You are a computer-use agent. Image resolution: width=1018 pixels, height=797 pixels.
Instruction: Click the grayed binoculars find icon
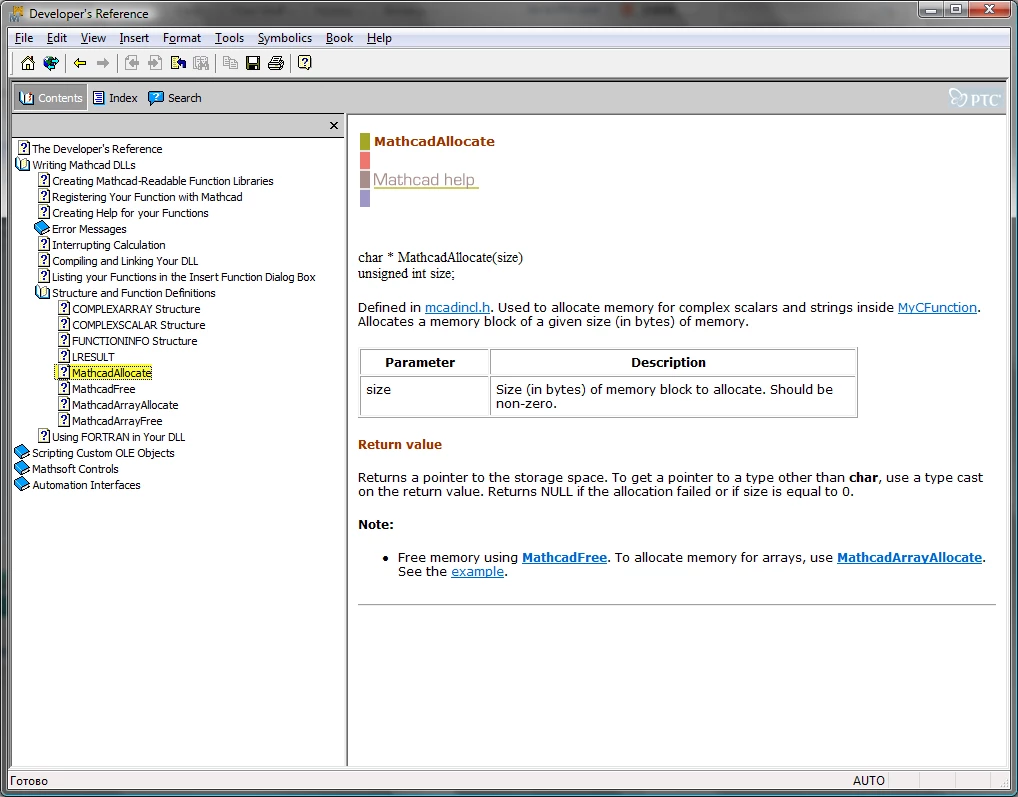(x=201, y=63)
